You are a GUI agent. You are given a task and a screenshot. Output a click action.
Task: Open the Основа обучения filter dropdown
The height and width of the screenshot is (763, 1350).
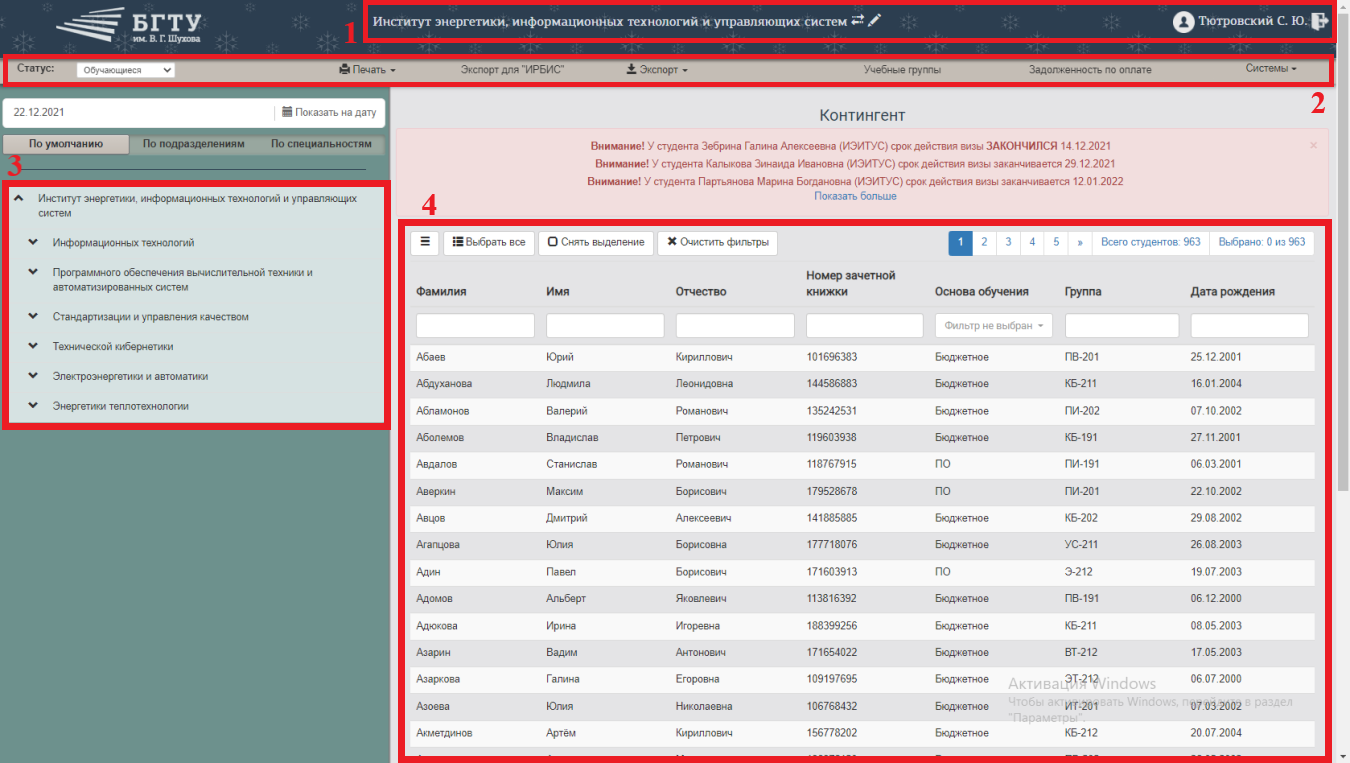pyautogui.click(x=994, y=325)
